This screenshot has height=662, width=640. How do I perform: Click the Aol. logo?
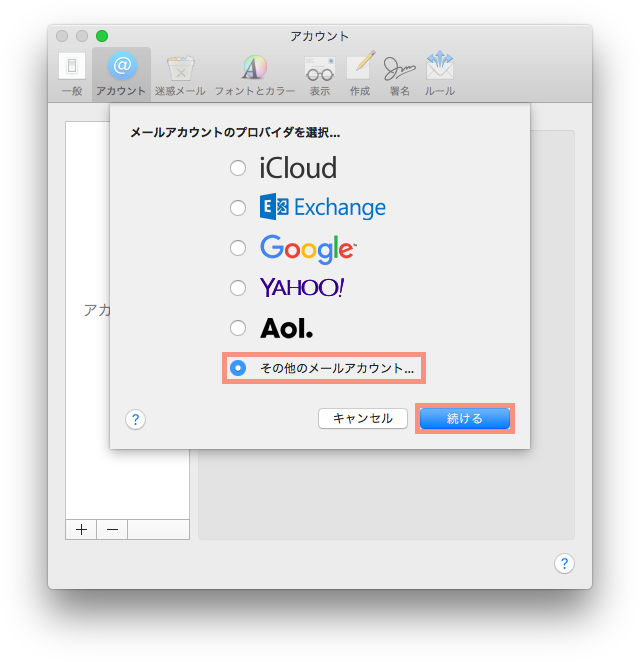[x=287, y=328]
